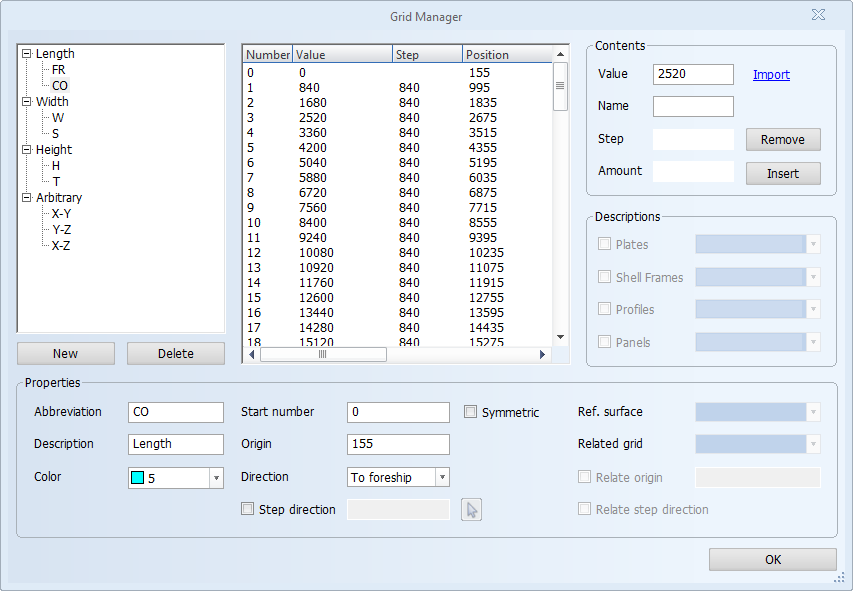Viewport: 853px width, 591px height.
Task: Collapse the Width tree node
Action: 26,102
